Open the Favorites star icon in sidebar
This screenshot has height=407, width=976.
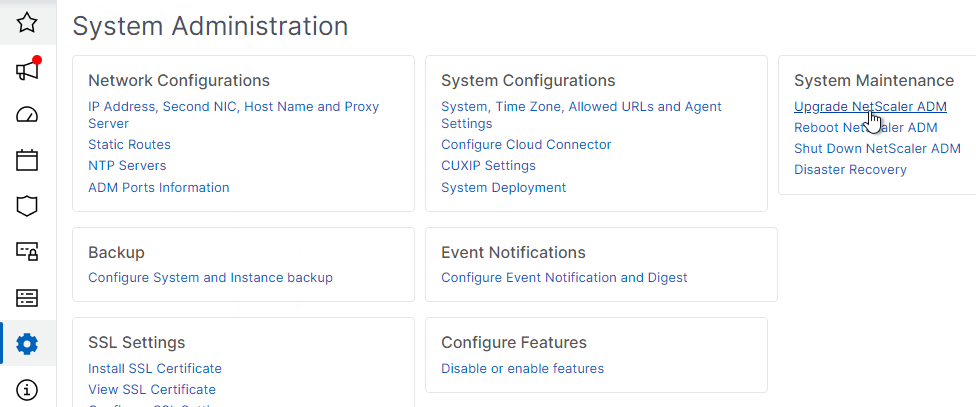pyautogui.click(x=27, y=23)
